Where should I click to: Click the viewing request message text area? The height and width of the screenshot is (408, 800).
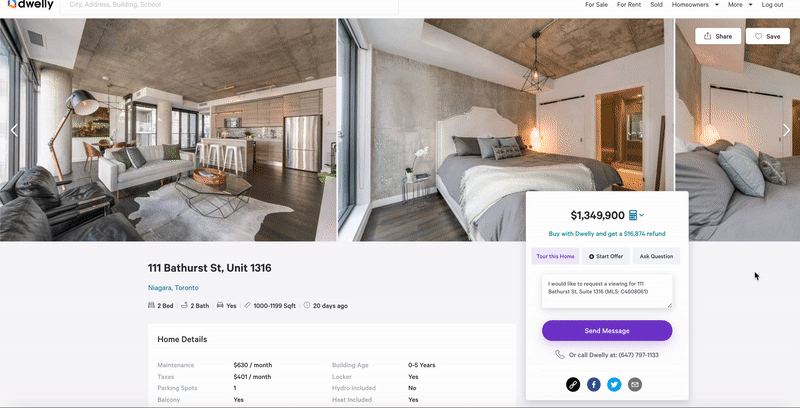[607, 291]
